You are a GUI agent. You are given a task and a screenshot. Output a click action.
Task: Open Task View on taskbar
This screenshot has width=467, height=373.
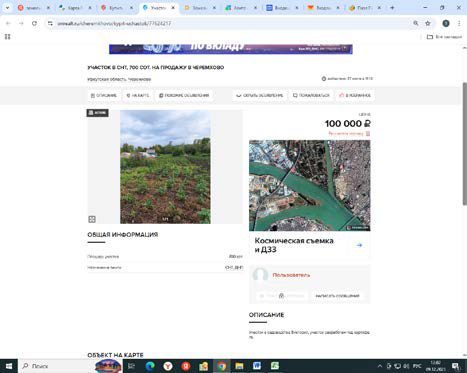pyautogui.click(x=131, y=366)
